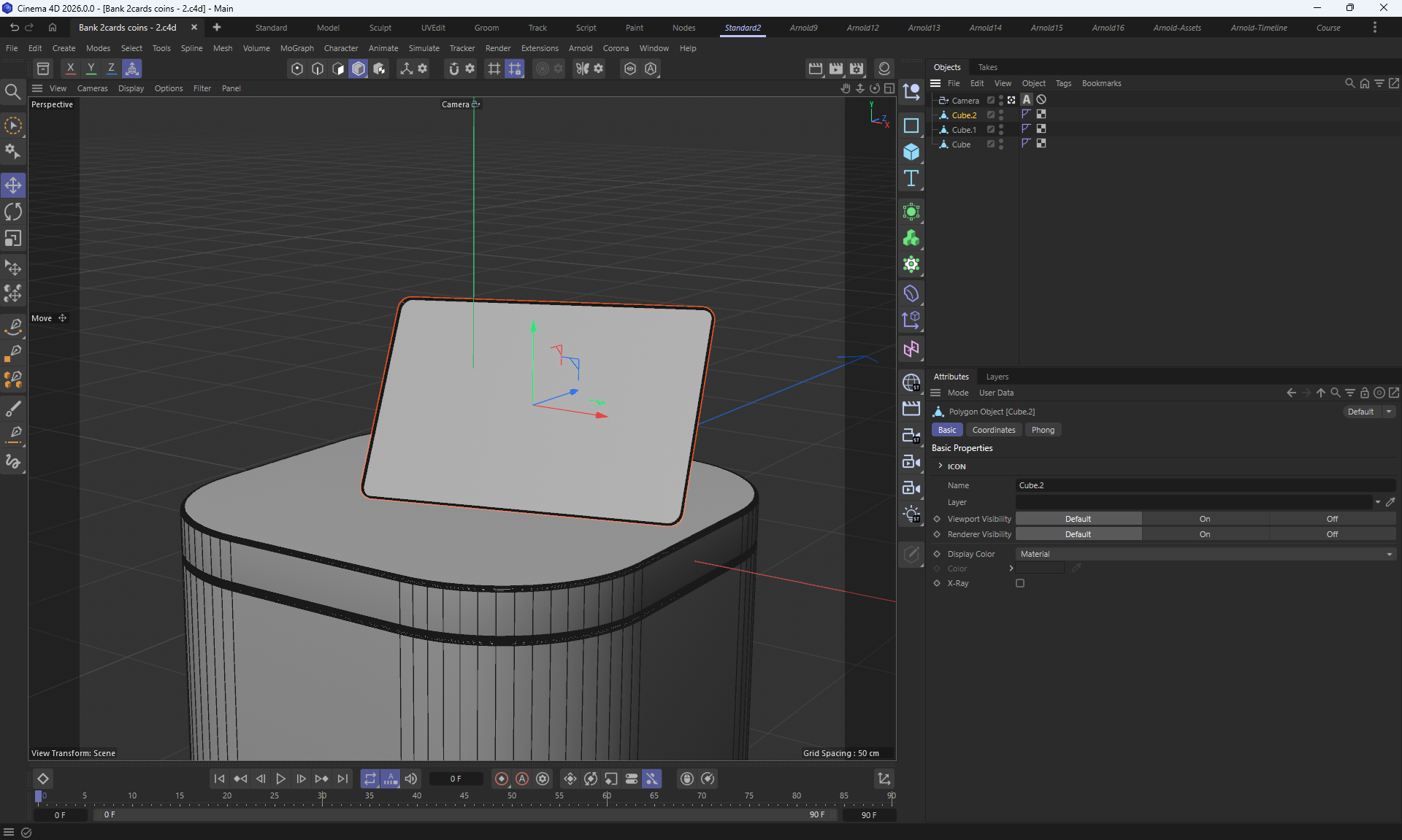The image size is (1402, 840).
Task: Set Renderer Visibility to On
Action: (1204, 534)
